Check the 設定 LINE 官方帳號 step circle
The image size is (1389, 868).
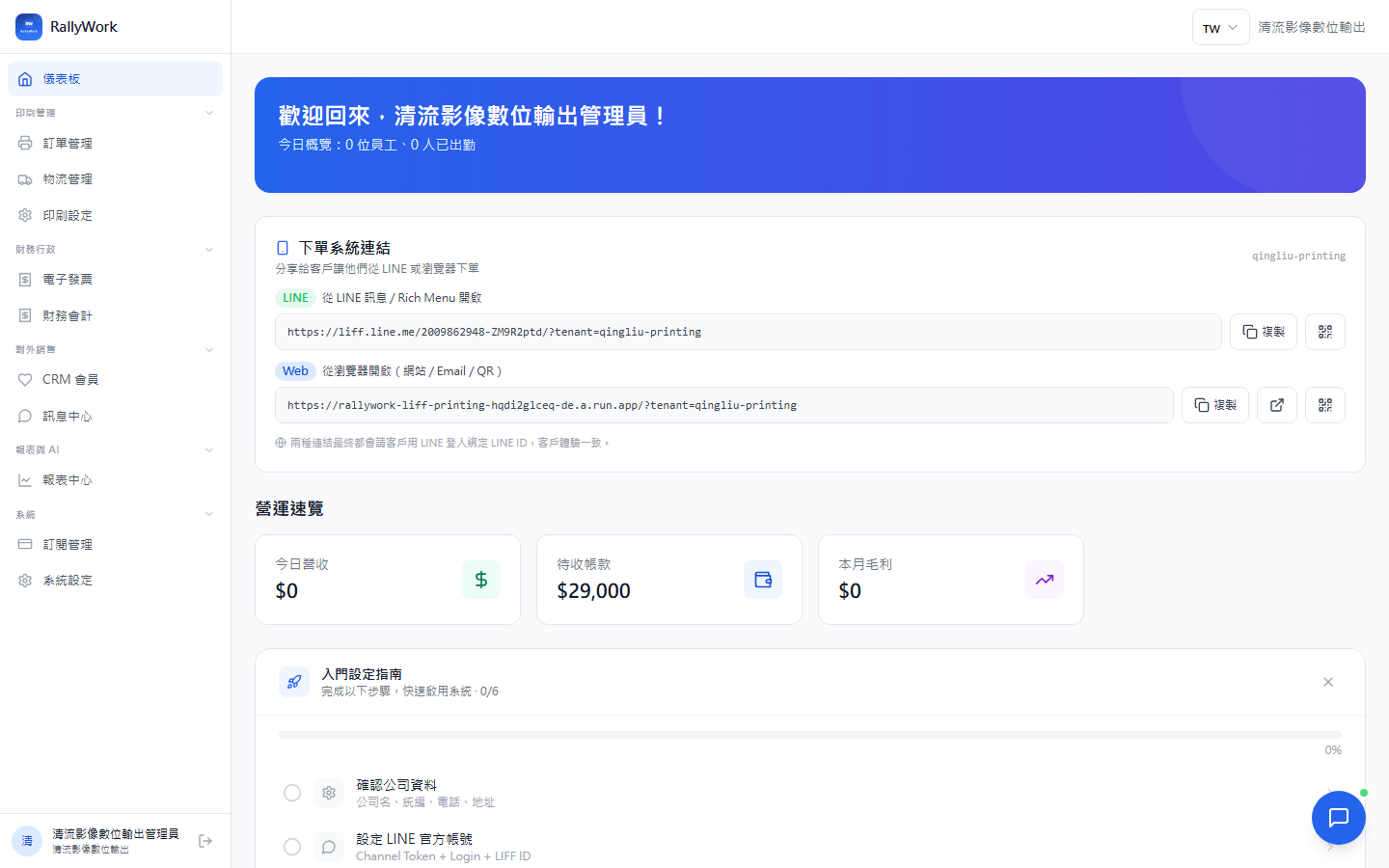pyautogui.click(x=292, y=847)
